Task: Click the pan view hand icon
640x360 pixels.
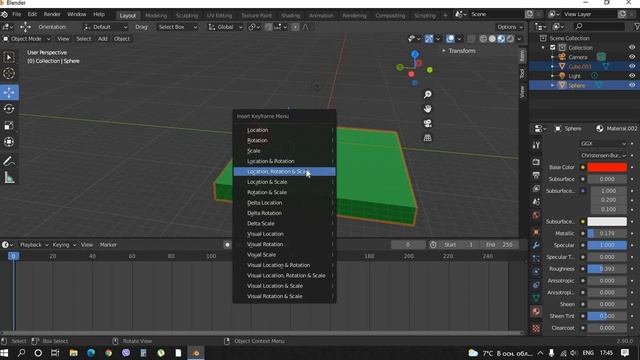Action: click(x=427, y=109)
